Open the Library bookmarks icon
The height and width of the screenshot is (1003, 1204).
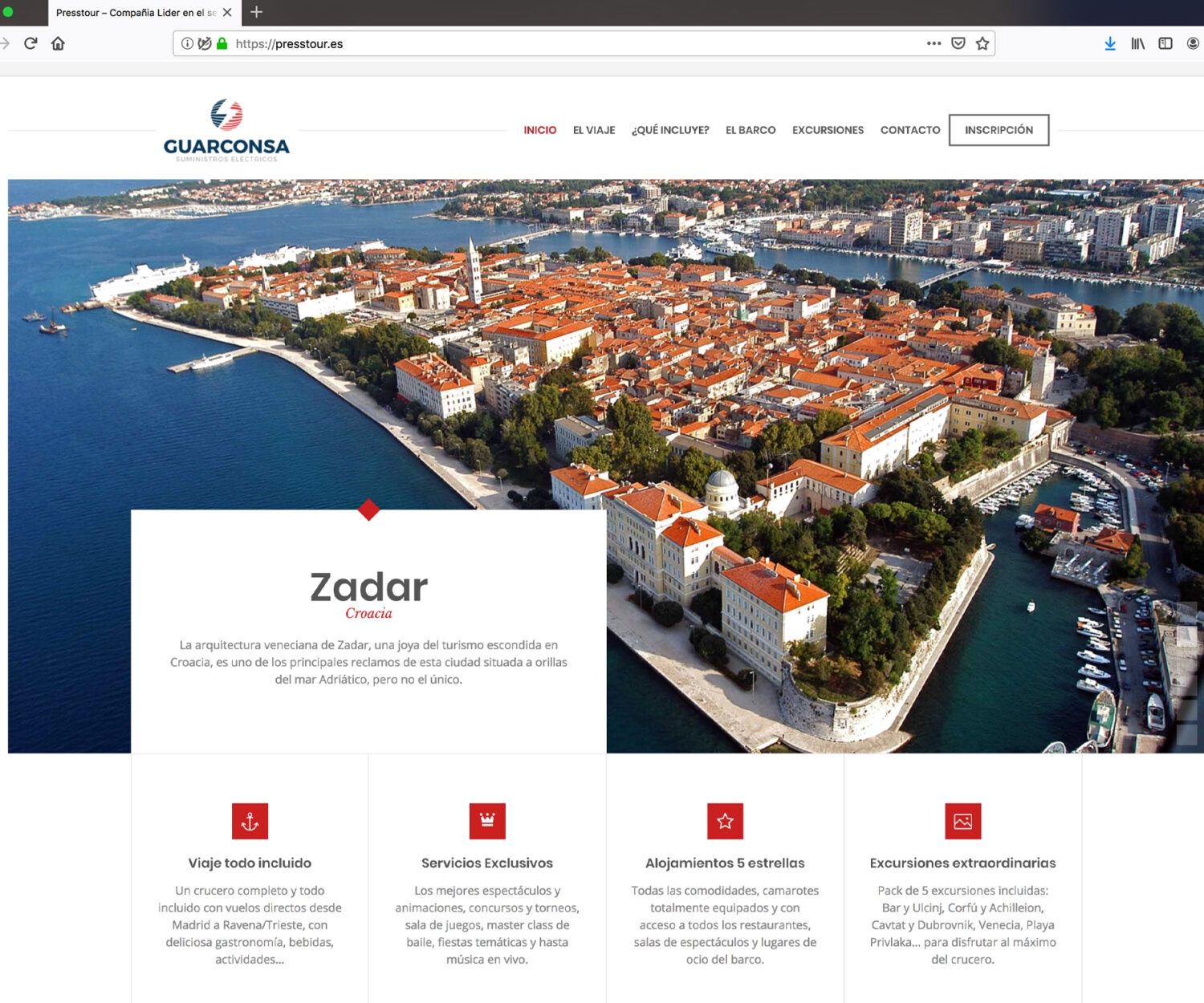coord(1137,43)
